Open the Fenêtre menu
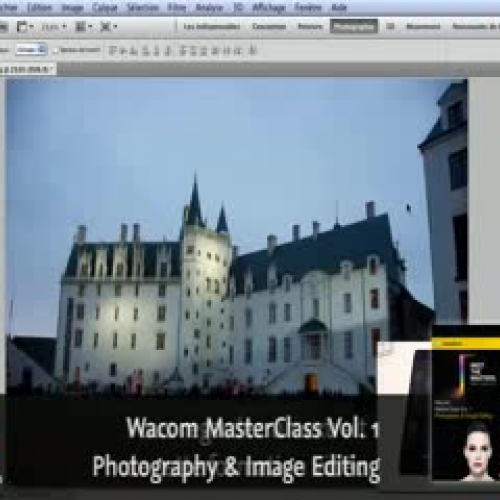 308,7
